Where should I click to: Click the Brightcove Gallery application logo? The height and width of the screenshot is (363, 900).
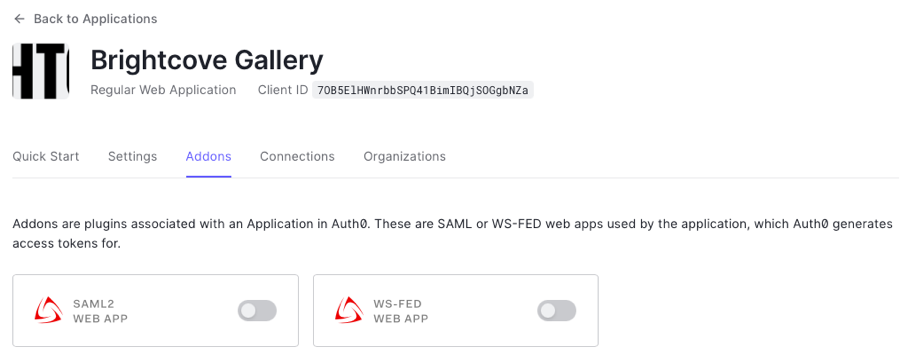(41, 71)
